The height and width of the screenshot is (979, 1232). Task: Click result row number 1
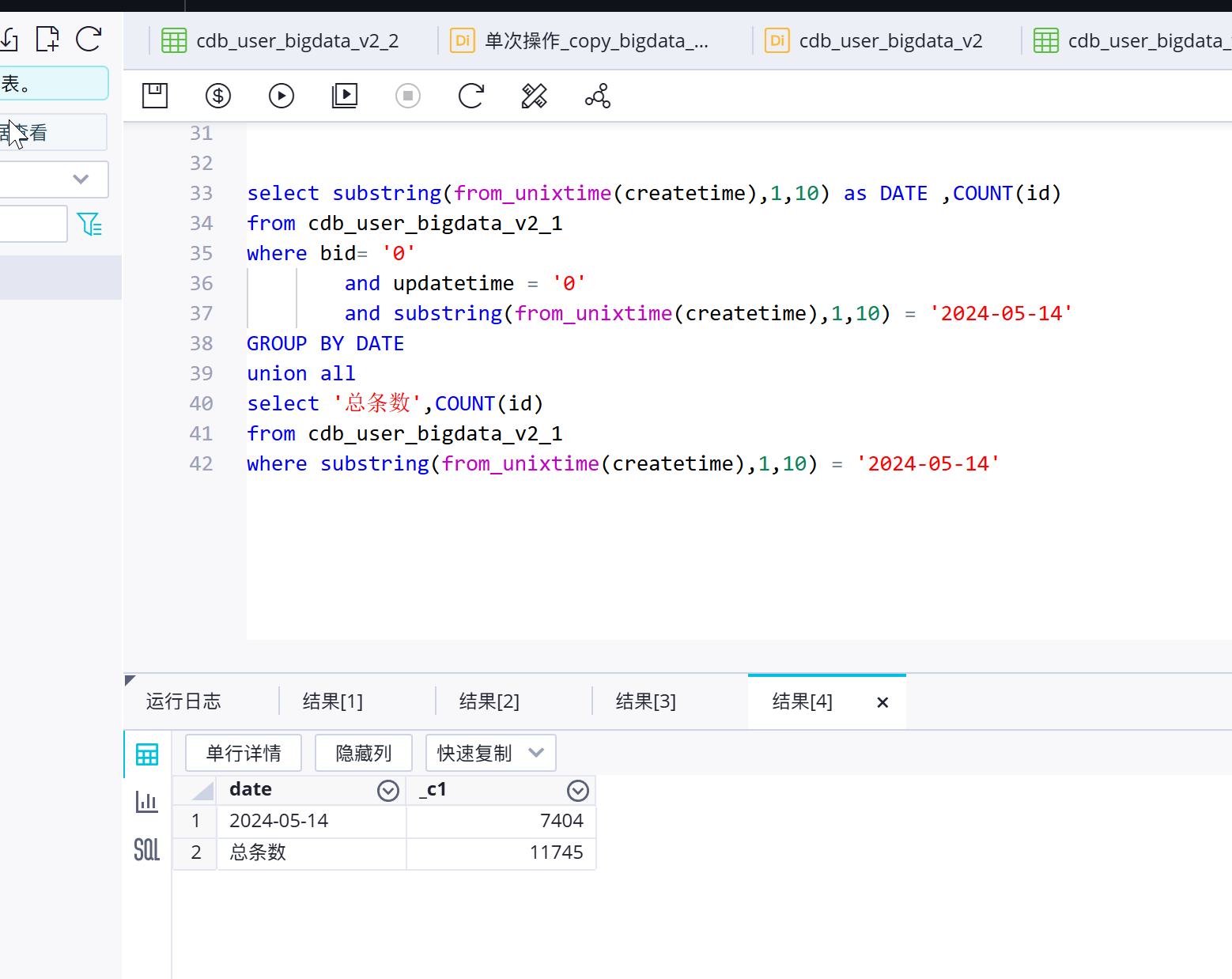(x=195, y=821)
